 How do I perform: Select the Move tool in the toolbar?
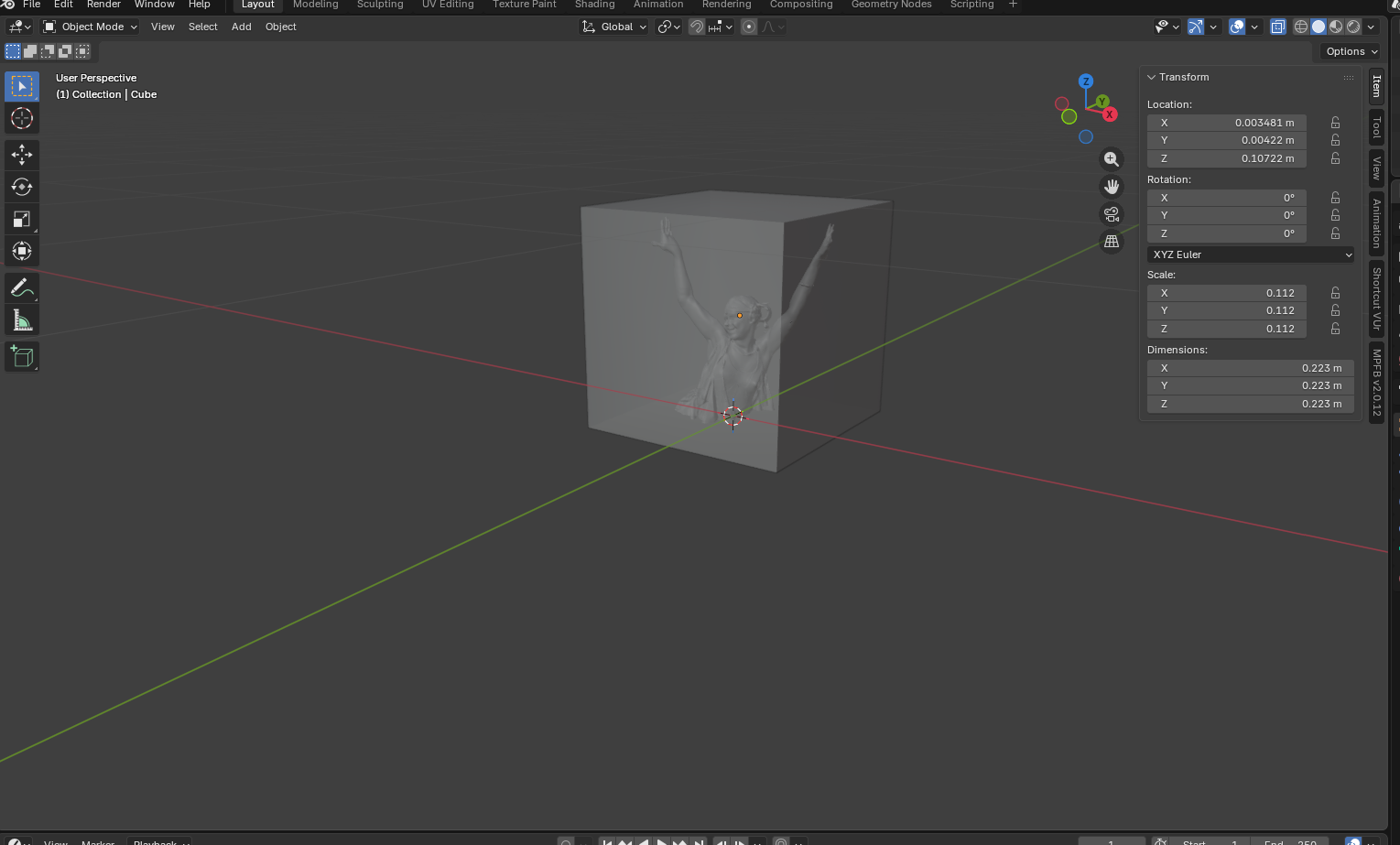point(22,155)
